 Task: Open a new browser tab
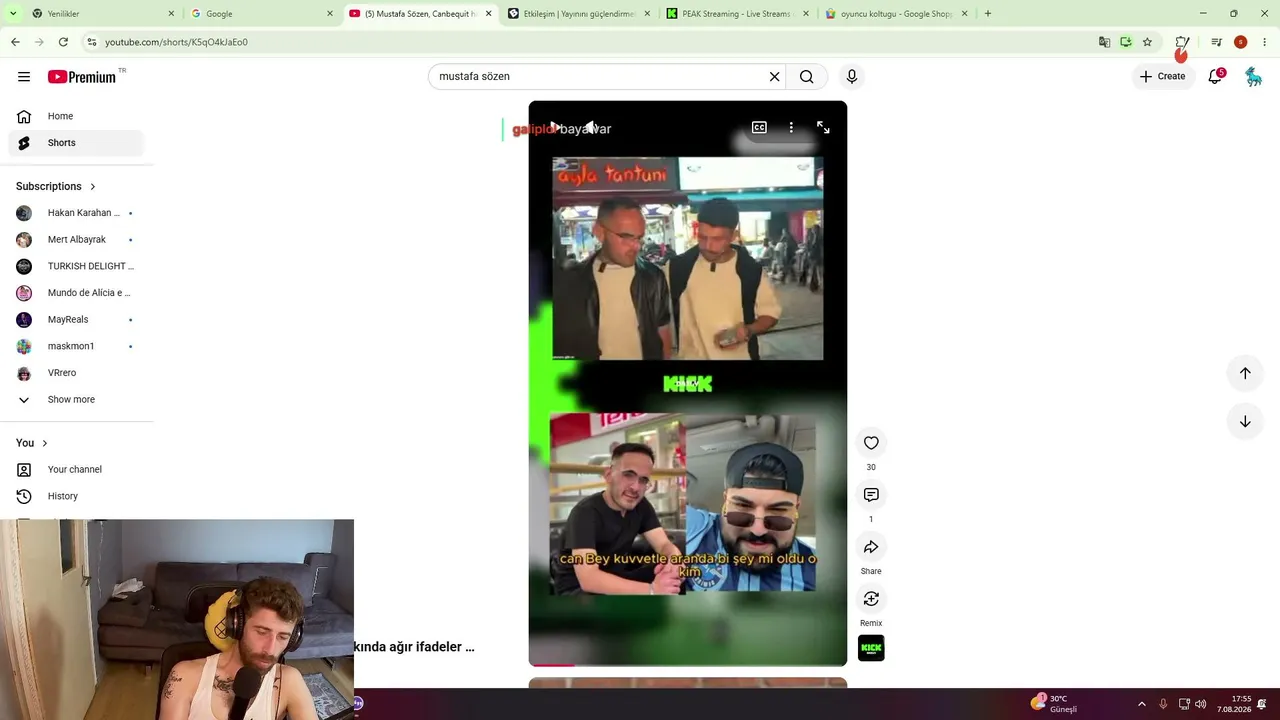pyautogui.click(x=988, y=14)
